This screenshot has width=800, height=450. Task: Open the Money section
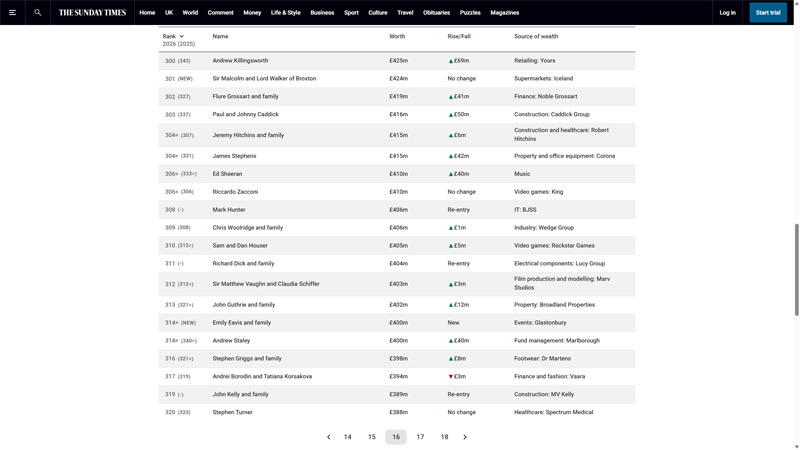click(252, 12)
